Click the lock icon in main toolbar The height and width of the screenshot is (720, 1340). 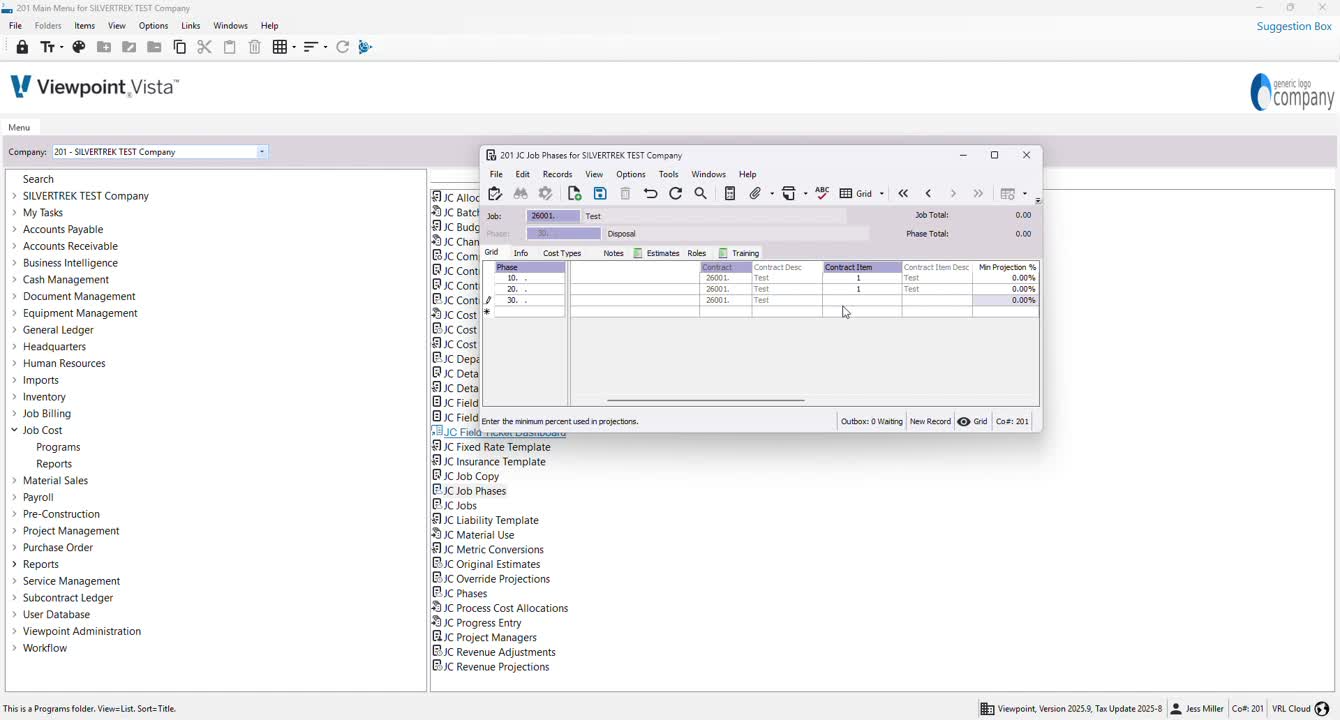pyautogui.click(x=22, y=47)
